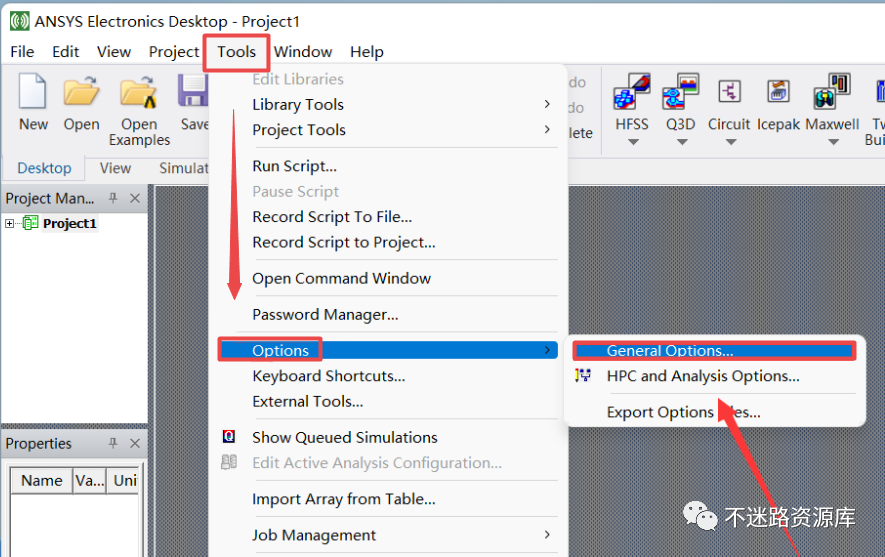Insert an Icepak design
This screenshot has width=885, height=557.
(778, 91)
